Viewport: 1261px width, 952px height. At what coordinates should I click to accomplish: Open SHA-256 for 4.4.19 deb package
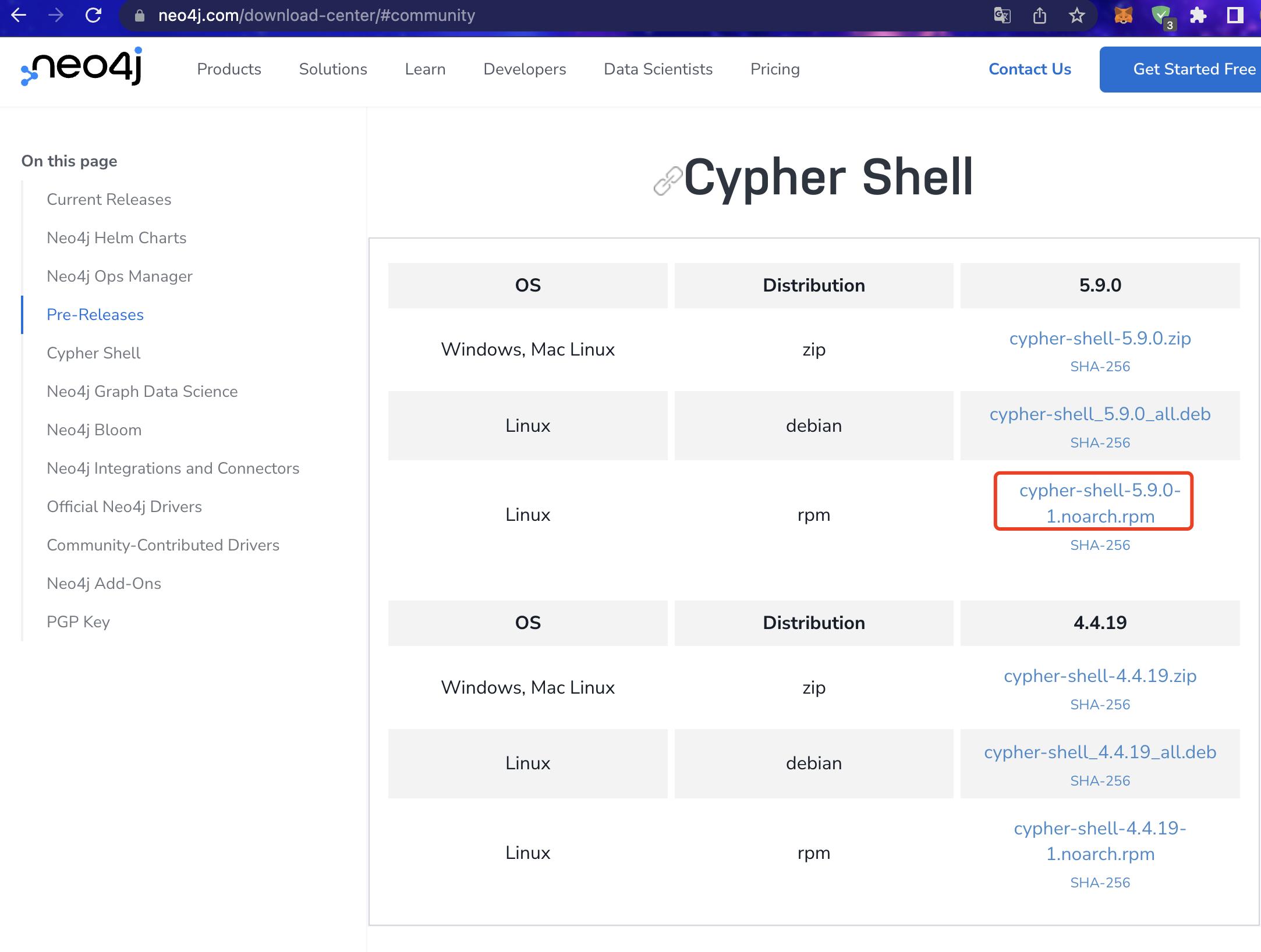pyautogui.click(x=1100, y=781)
